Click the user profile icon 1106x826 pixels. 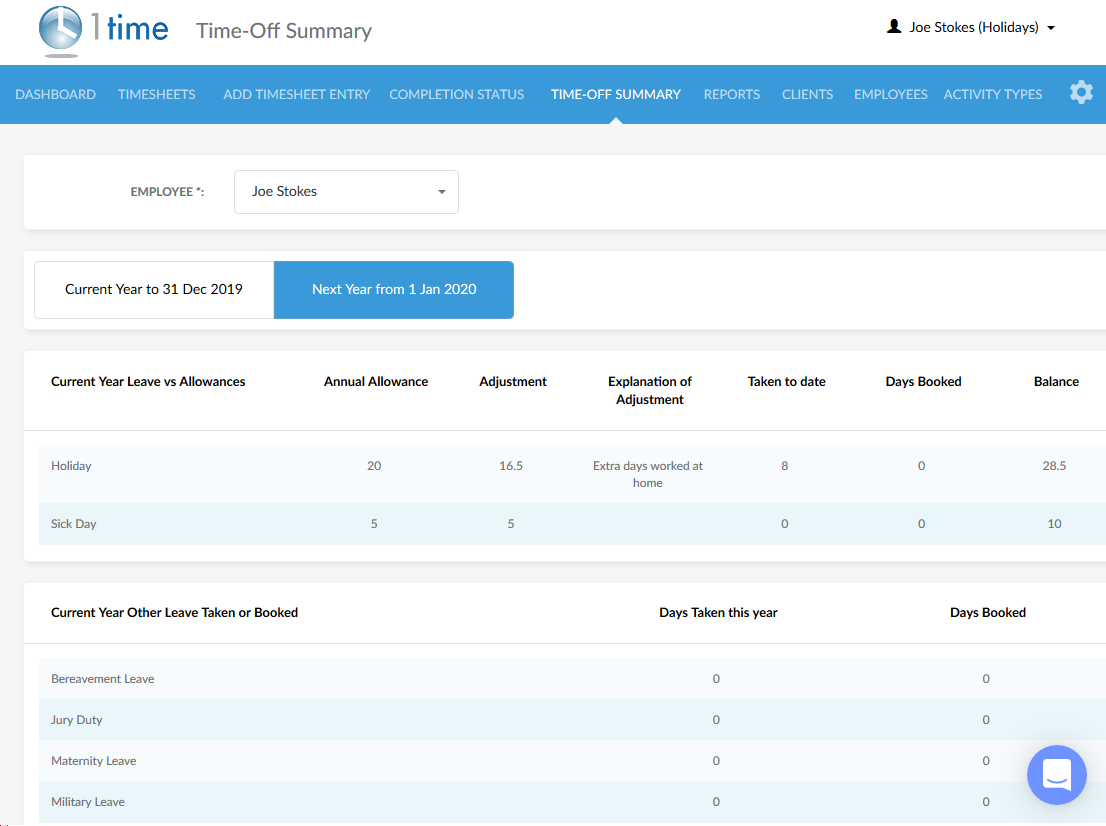pyautogui.click(x=894, y=27)
